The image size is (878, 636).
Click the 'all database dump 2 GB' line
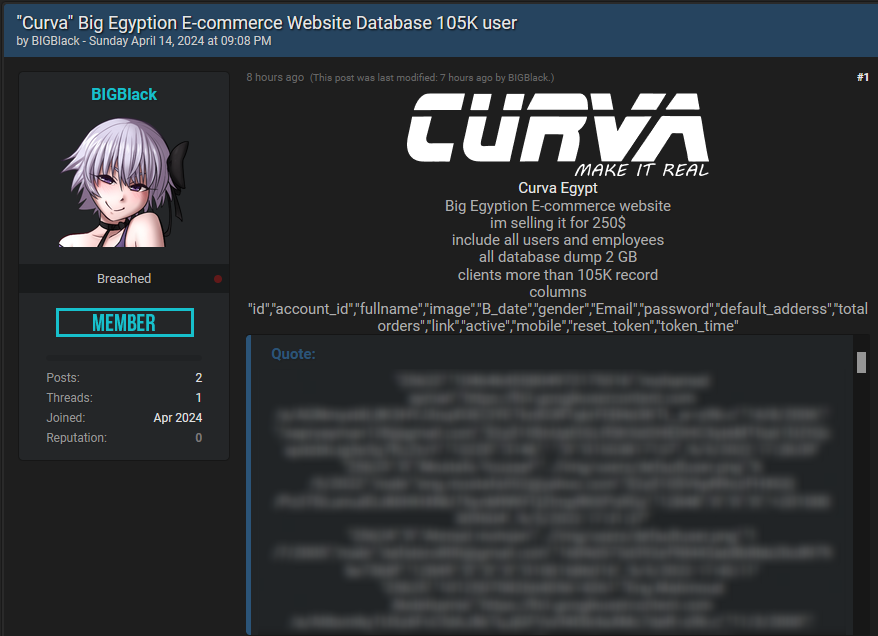point(558,257)
